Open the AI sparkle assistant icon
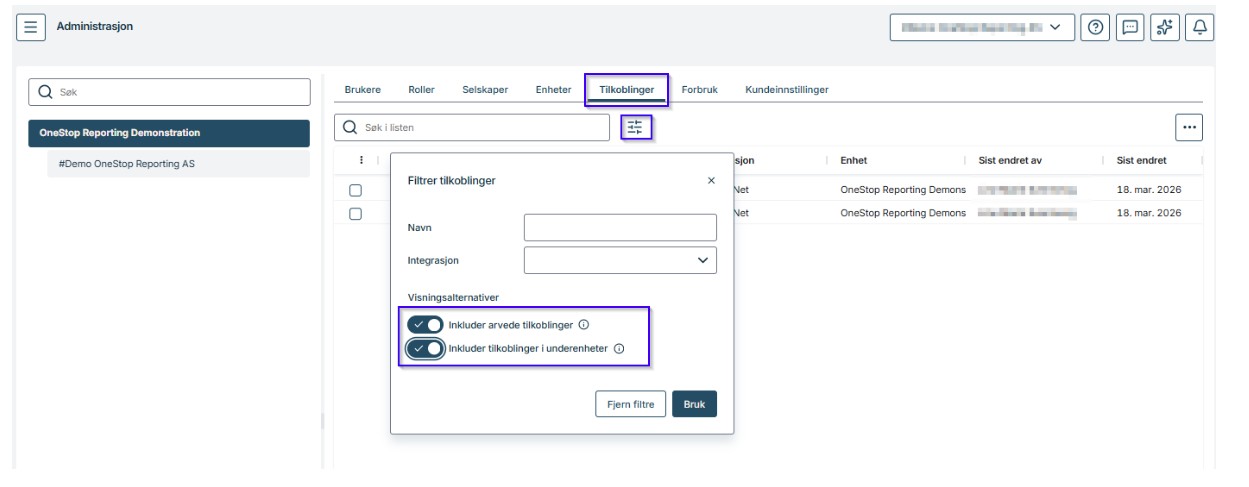 click(x=1164, y=27)
